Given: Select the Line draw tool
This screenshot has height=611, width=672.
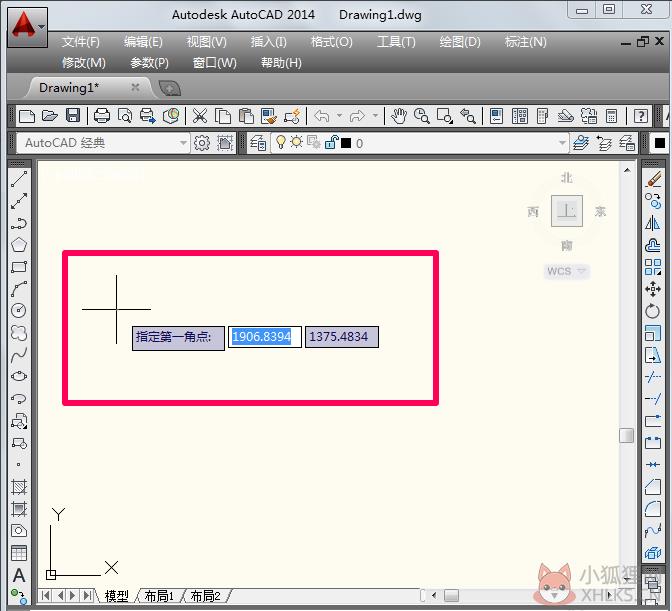Looking at the screenshot, I should (19, 179).
